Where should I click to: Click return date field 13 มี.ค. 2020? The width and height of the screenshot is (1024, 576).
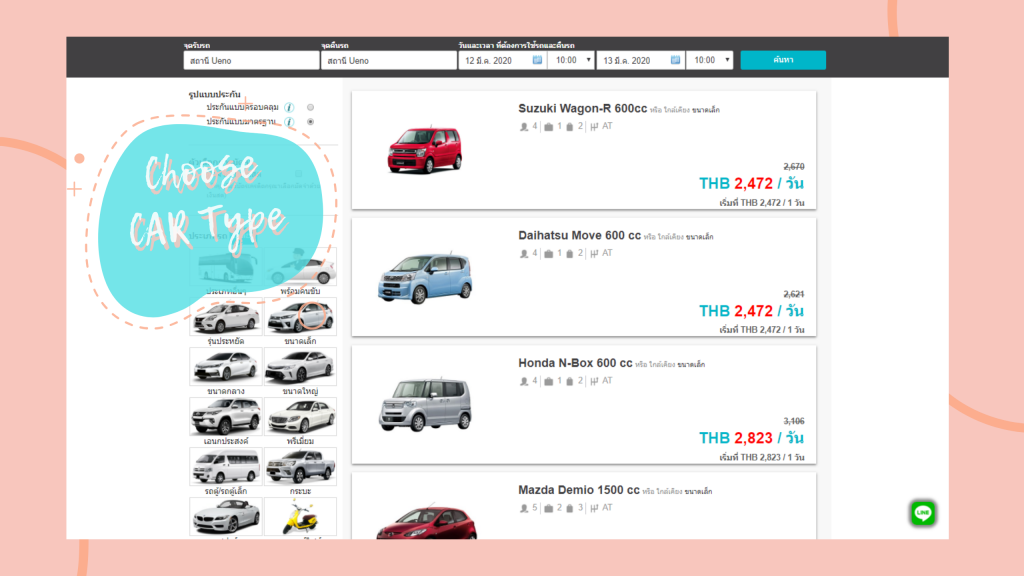pyautogui.click(x=640, y=60)
